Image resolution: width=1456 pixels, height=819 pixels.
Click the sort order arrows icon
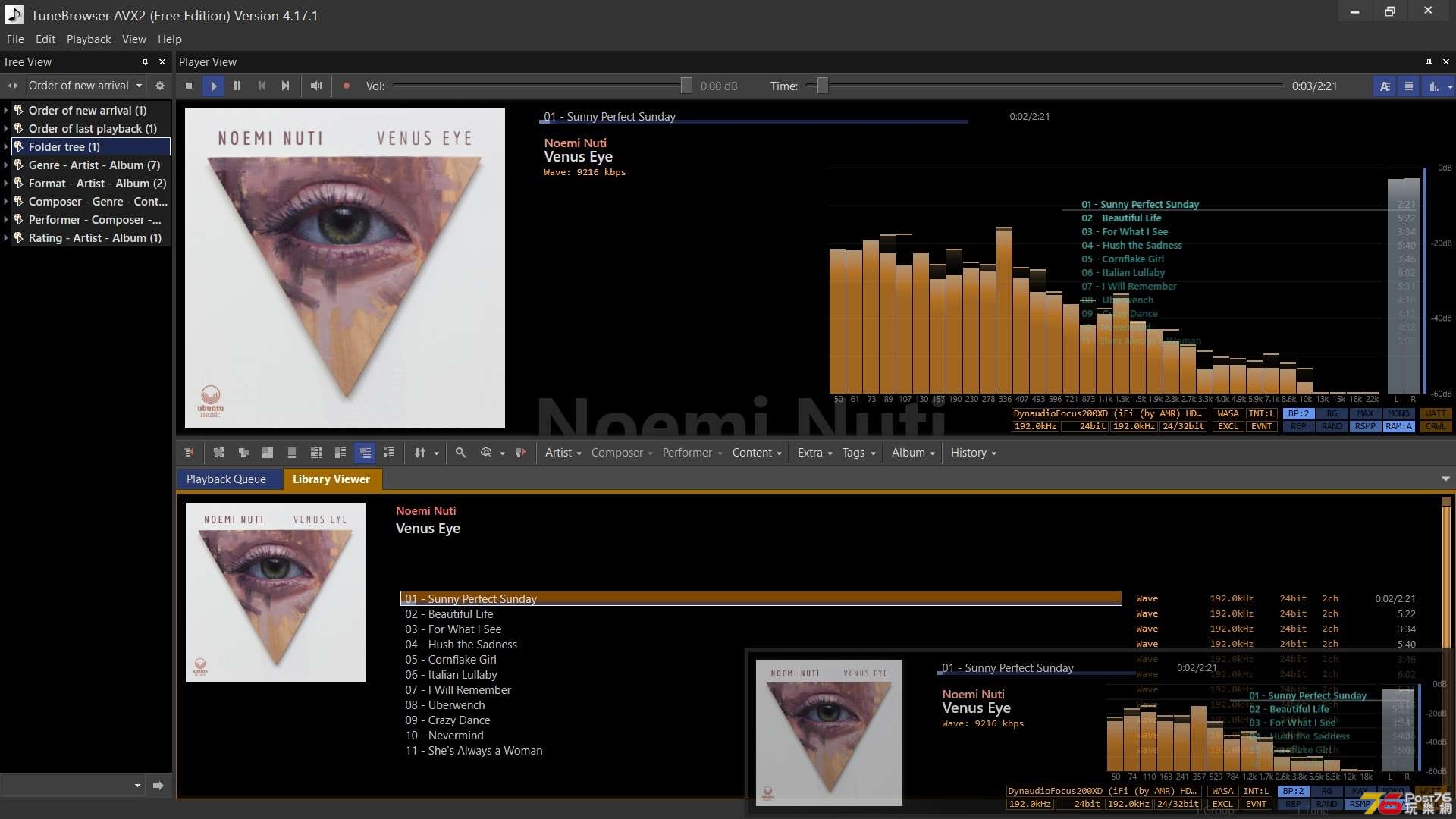(420, 453)
